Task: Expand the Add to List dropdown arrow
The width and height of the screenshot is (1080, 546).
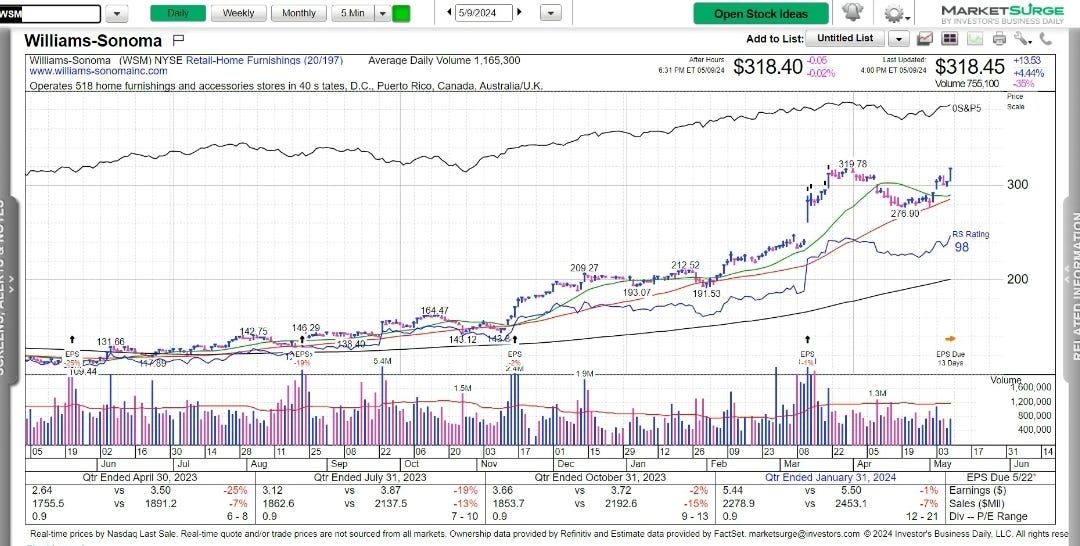Action: coord(898,39)
